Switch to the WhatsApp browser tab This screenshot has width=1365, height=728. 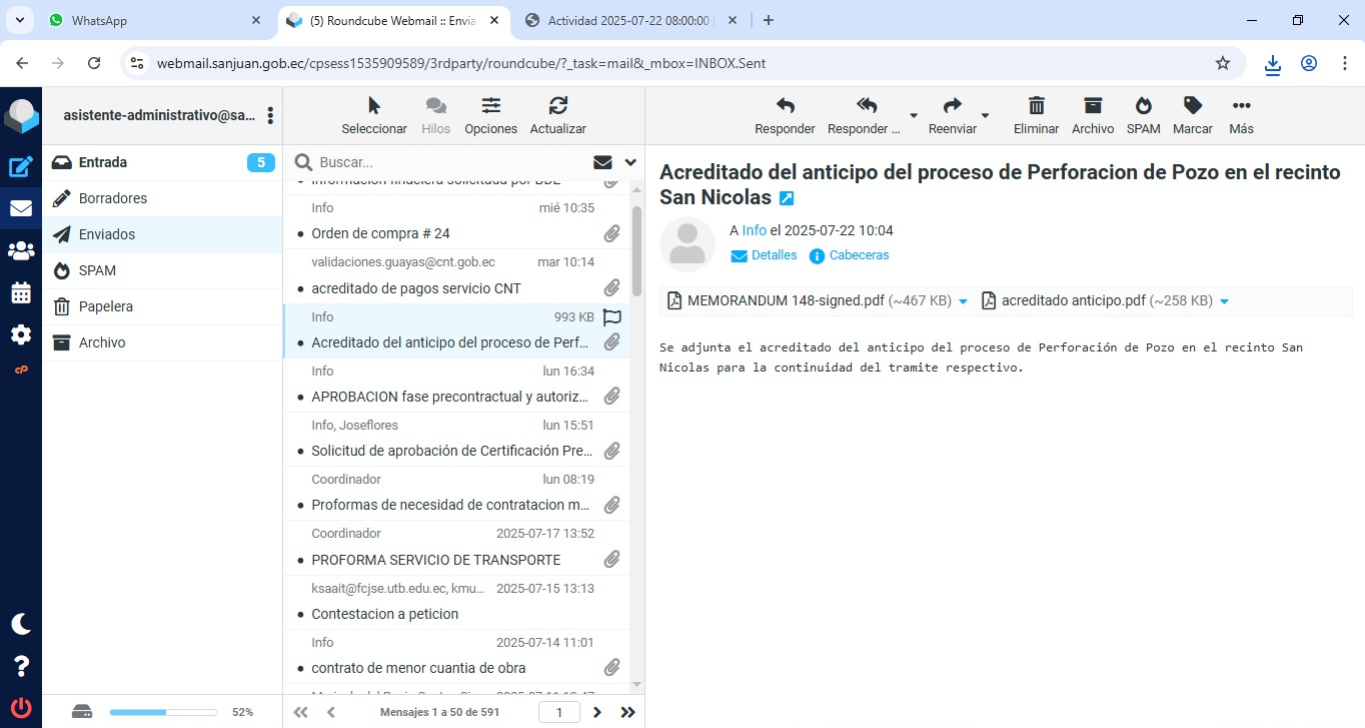[x=150, y=20]
